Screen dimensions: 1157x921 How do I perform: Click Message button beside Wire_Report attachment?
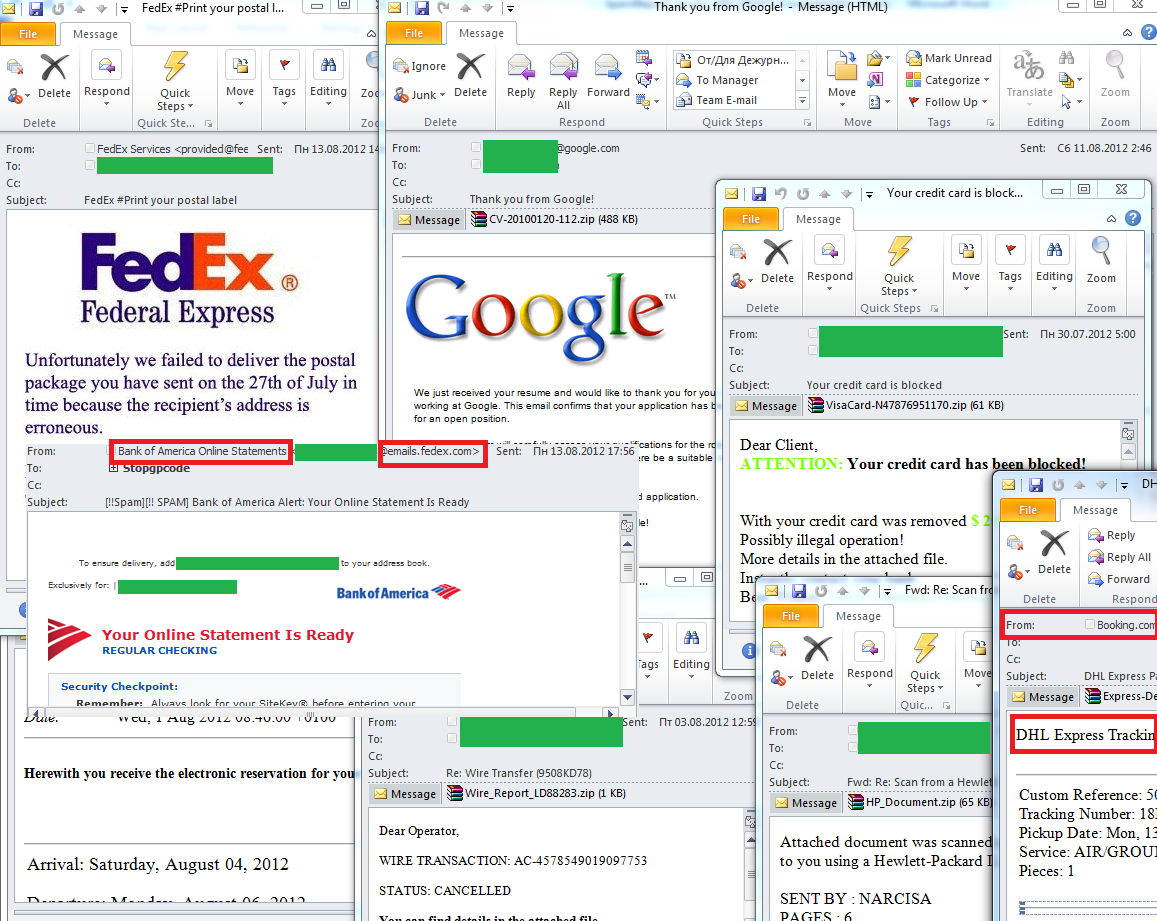[x=405, y=793]
